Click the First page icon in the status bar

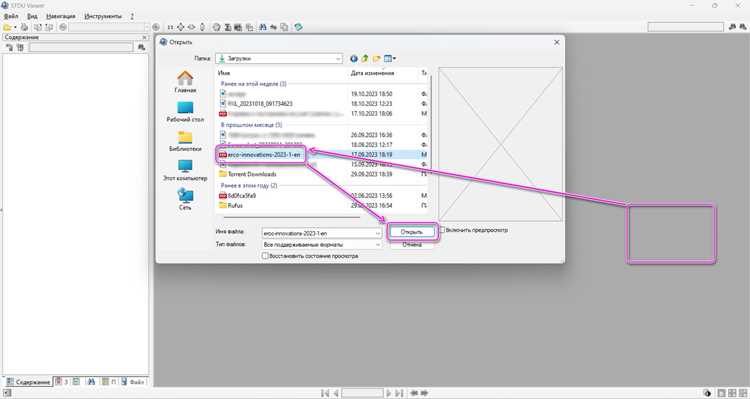click(x=325, y=393)
